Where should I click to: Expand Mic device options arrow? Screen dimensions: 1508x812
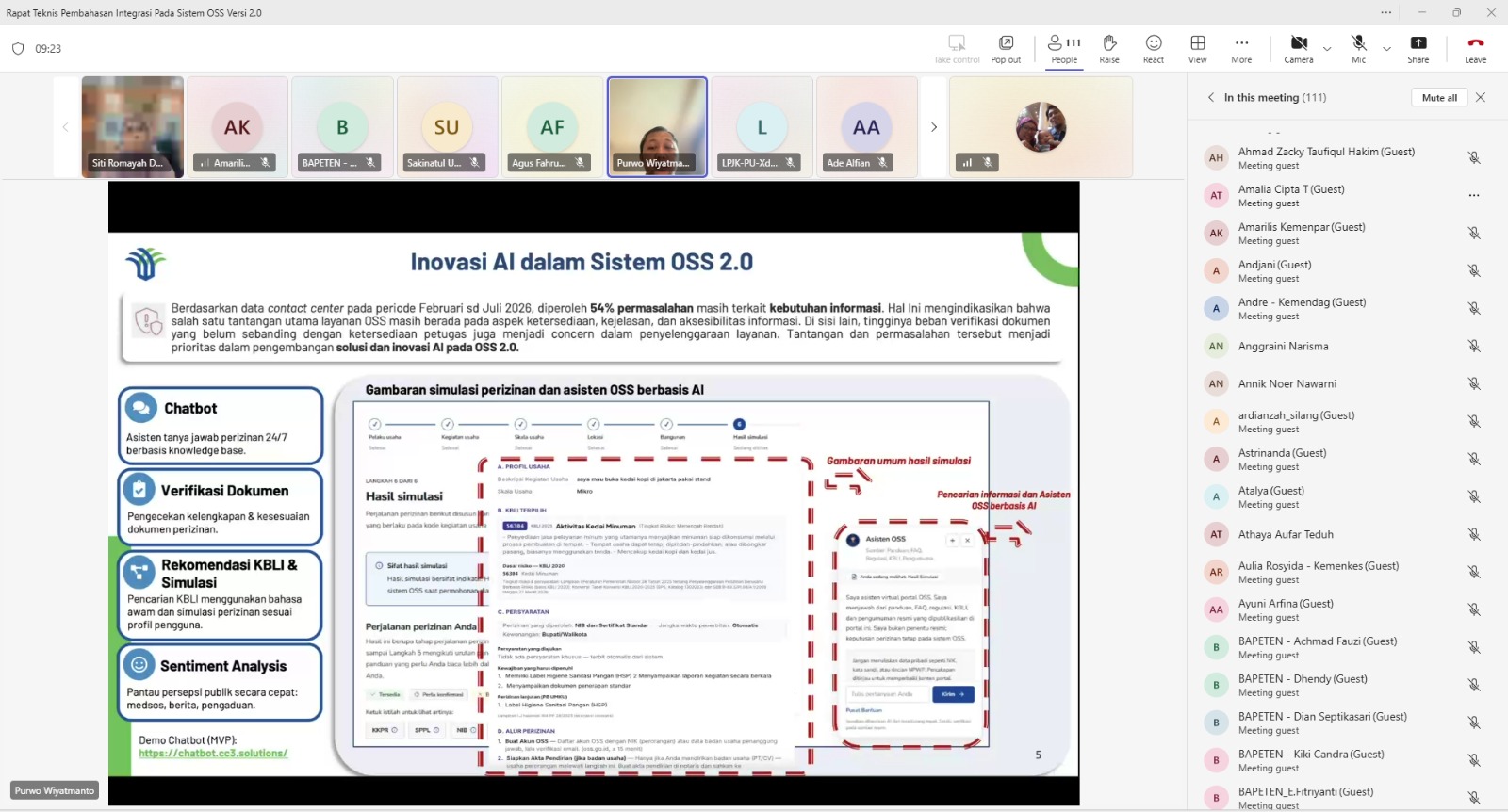pos(1386,49)
